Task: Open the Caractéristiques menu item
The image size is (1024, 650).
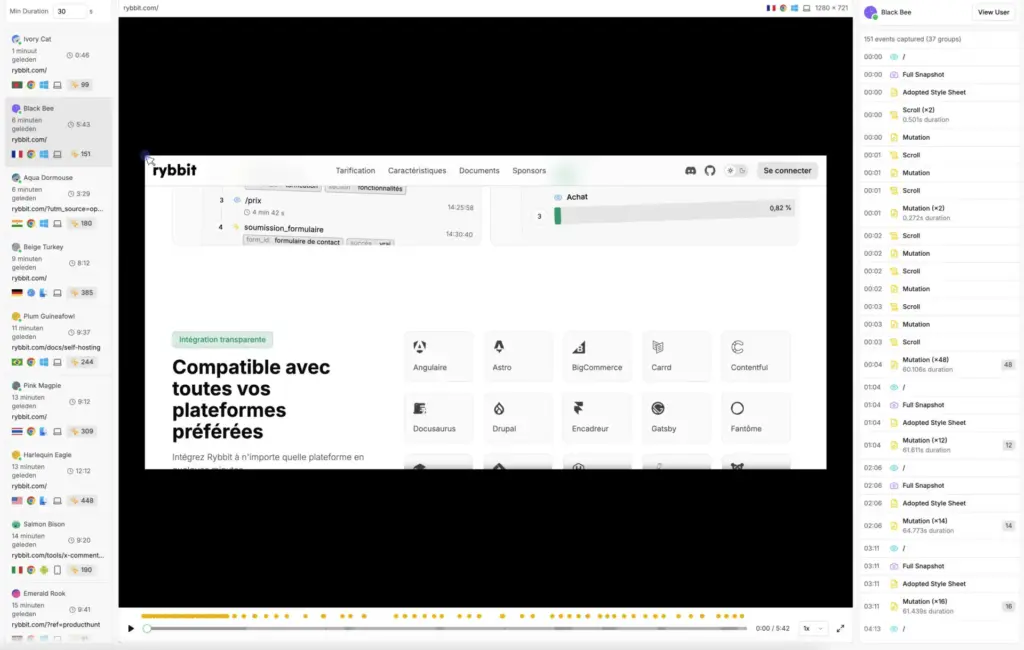Action: click(x=417, y=171)
